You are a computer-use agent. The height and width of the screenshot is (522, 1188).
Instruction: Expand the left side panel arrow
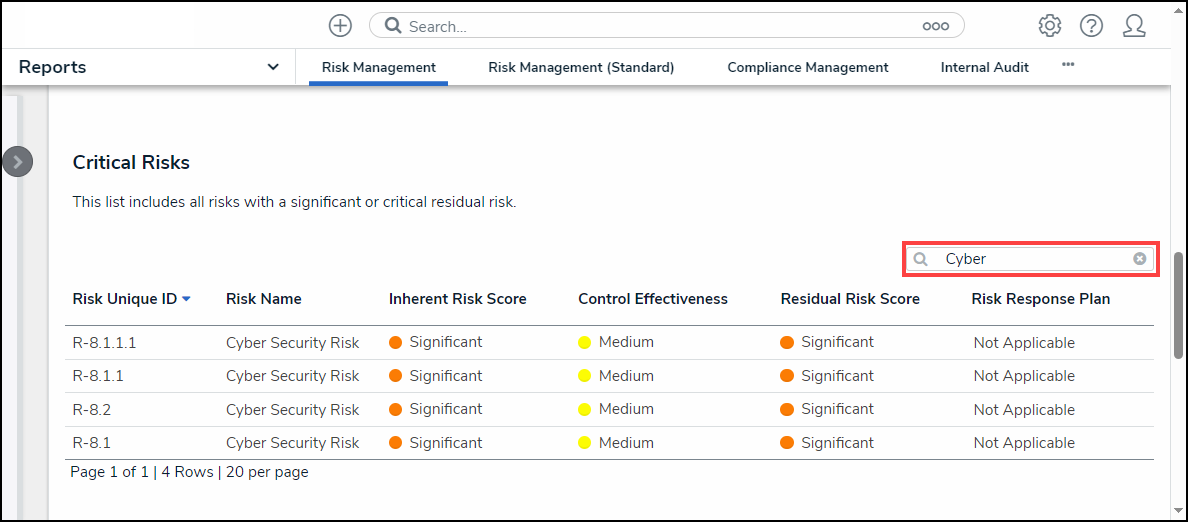[x=17, y=162]
